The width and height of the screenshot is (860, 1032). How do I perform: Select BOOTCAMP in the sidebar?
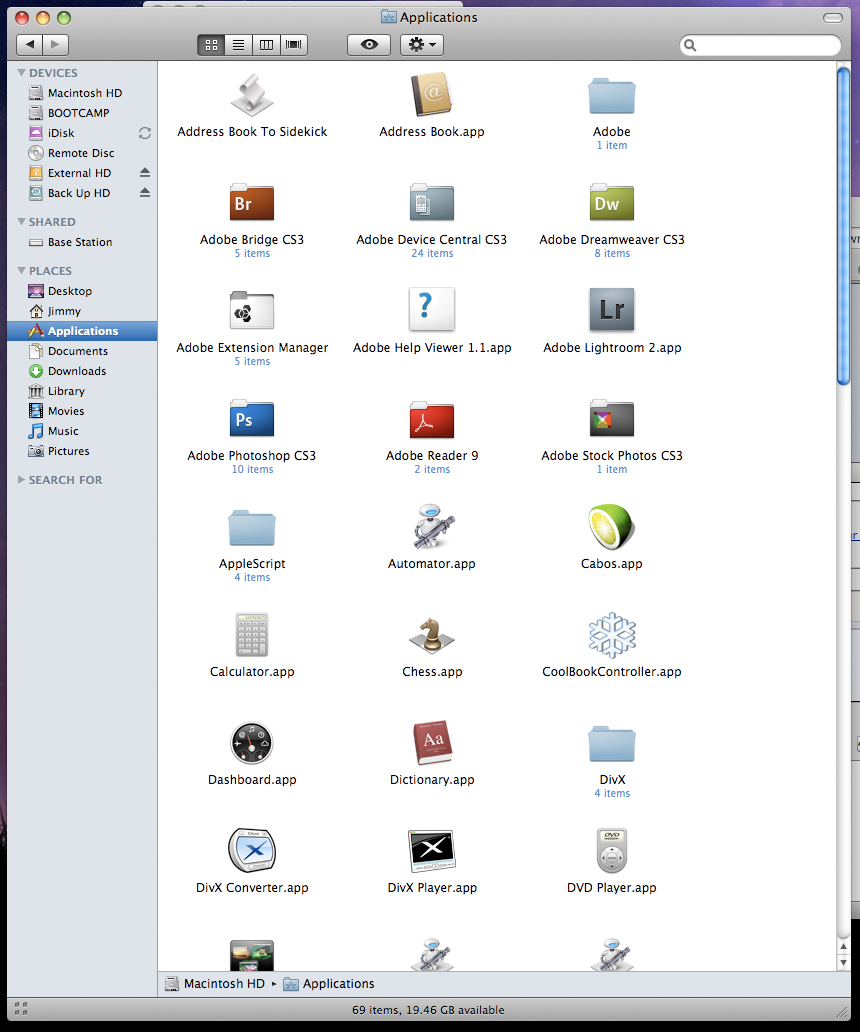tap(82, 113)
